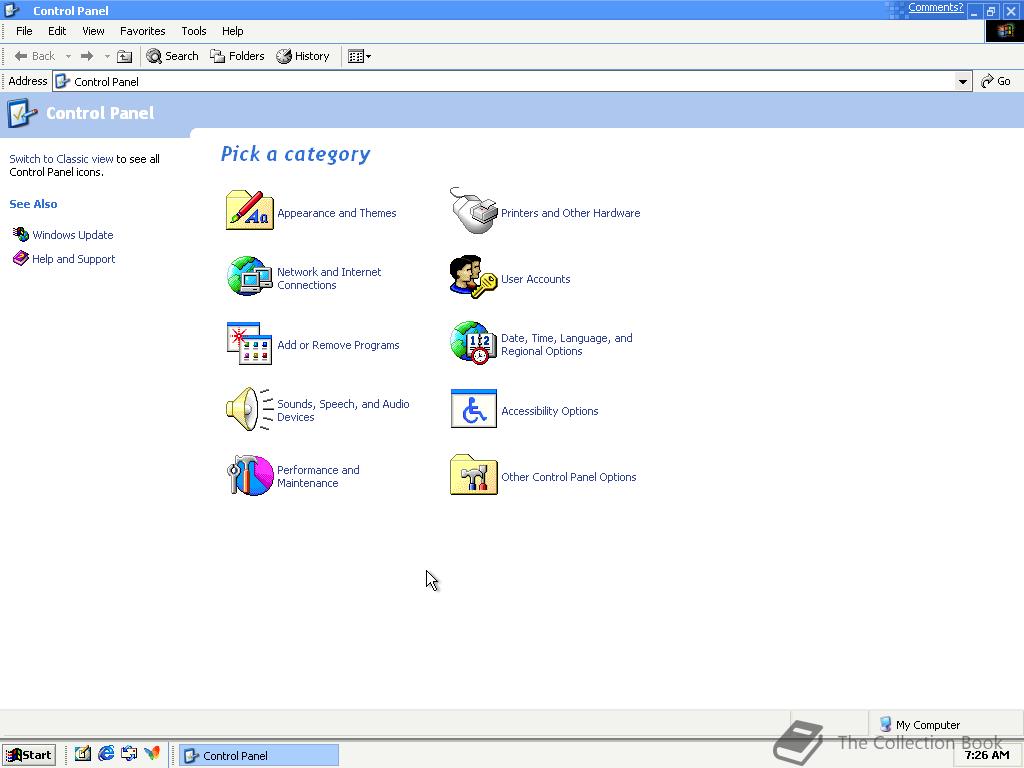
Task: Open the File menu
Action: click(x=24, y=31)
